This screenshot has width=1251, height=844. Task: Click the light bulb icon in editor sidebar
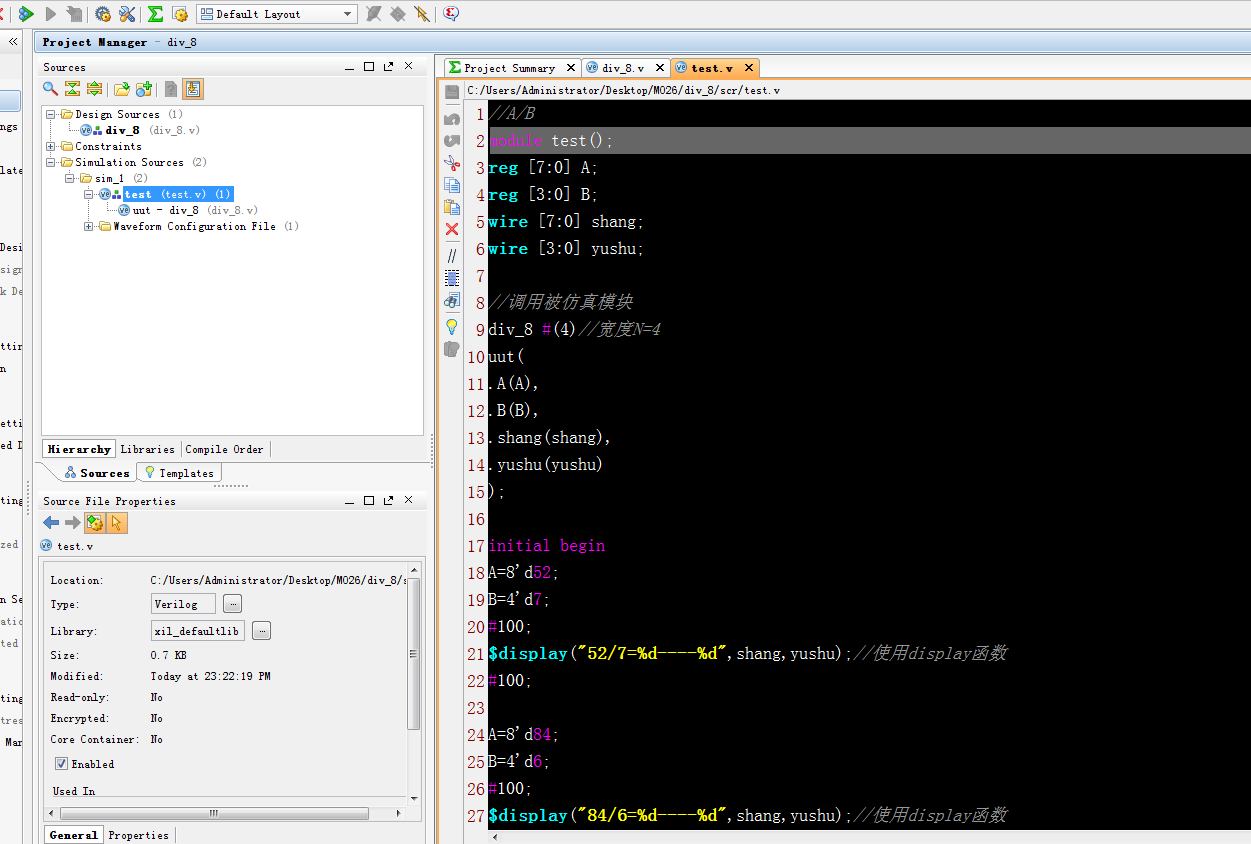click(452, 326)
